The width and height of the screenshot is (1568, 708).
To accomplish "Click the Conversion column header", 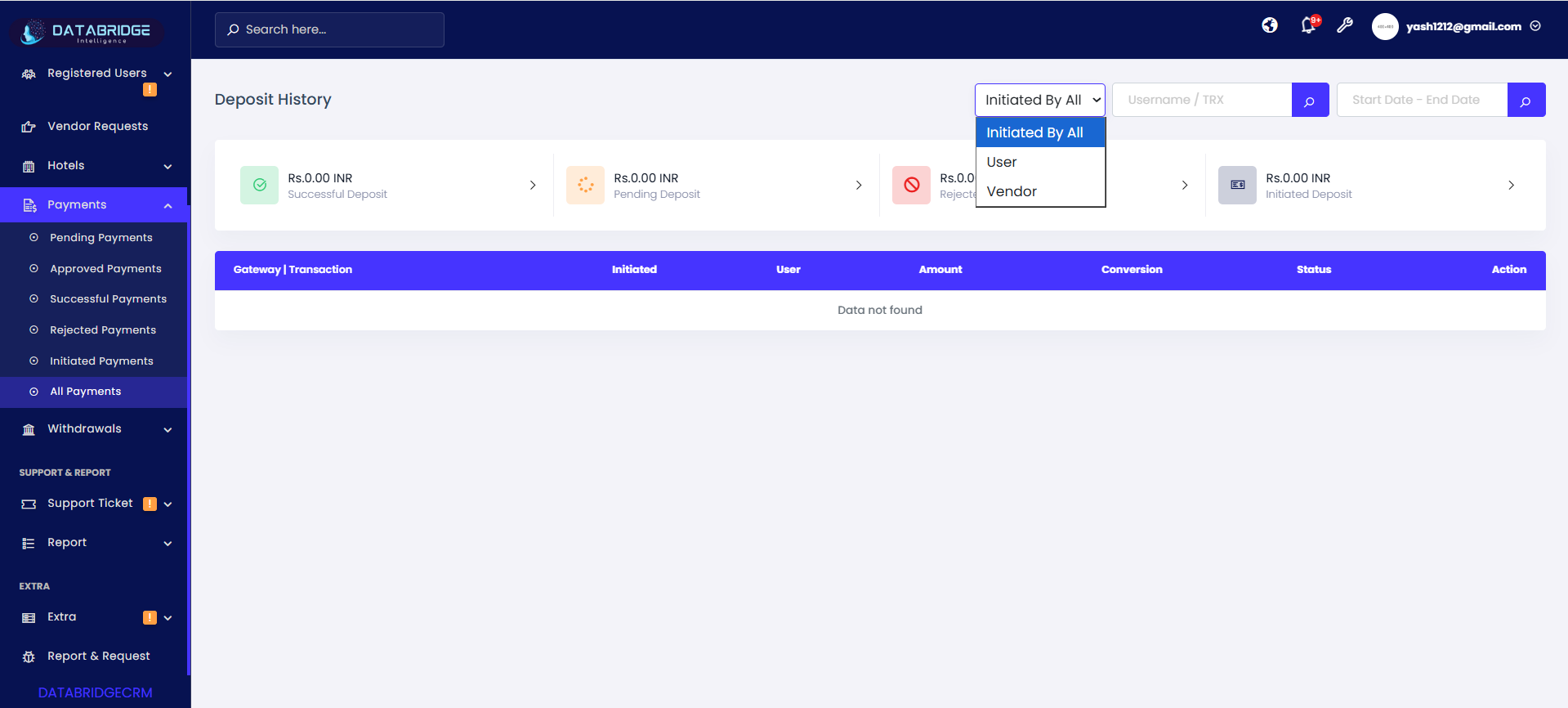I will [x=1132, y=270].
